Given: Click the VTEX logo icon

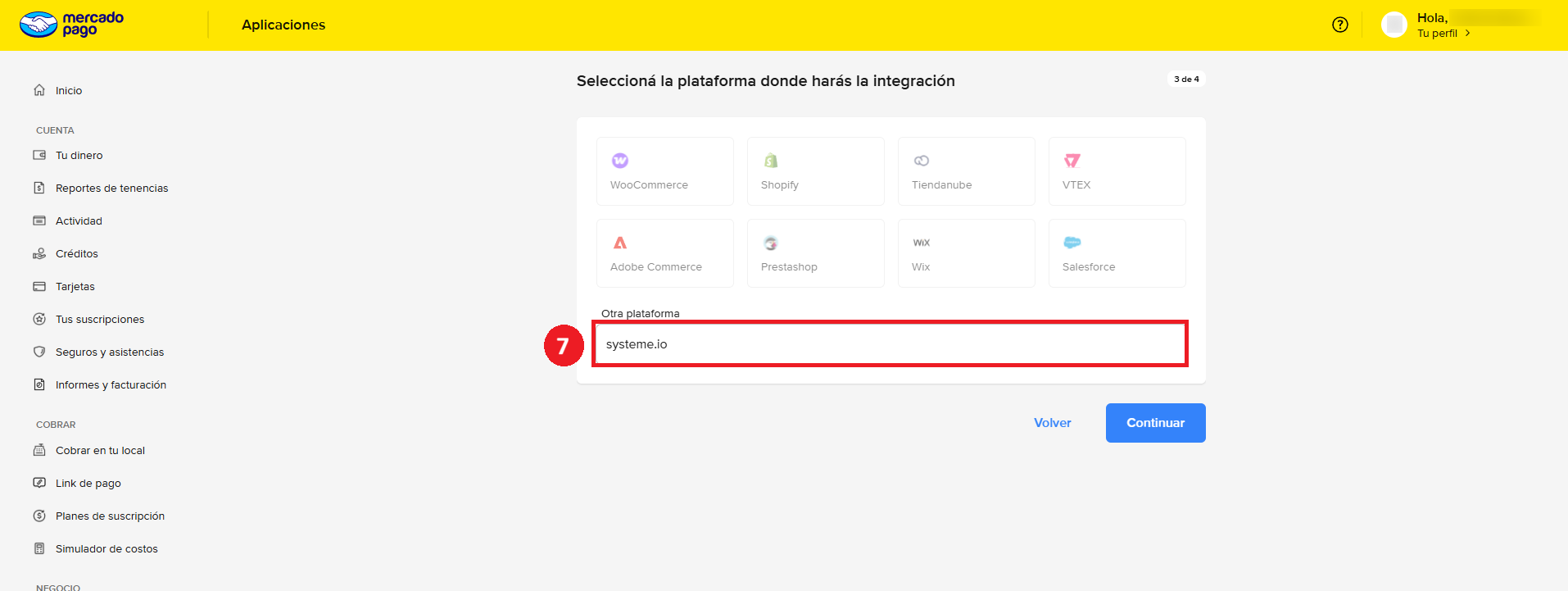Looking at the screenshot, I should point(1072,161).
